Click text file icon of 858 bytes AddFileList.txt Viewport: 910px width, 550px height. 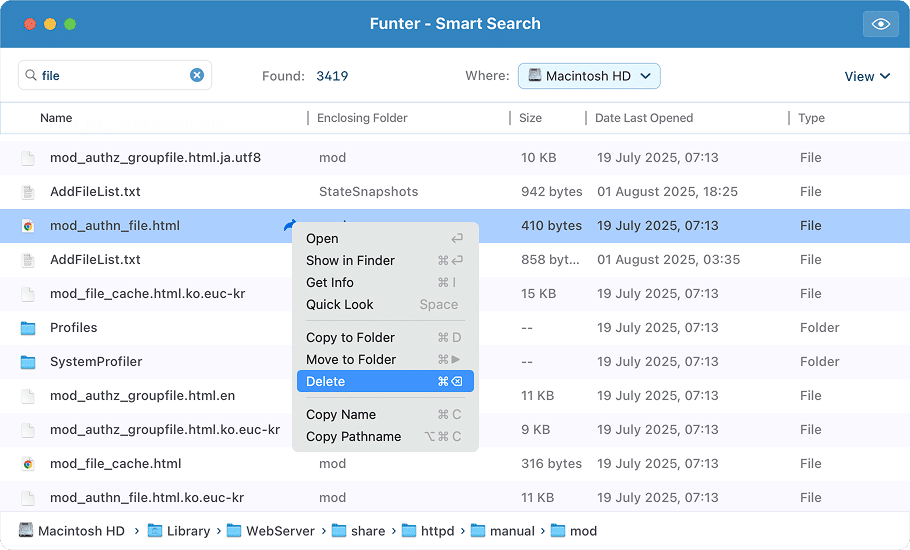[x=28, y=260]
